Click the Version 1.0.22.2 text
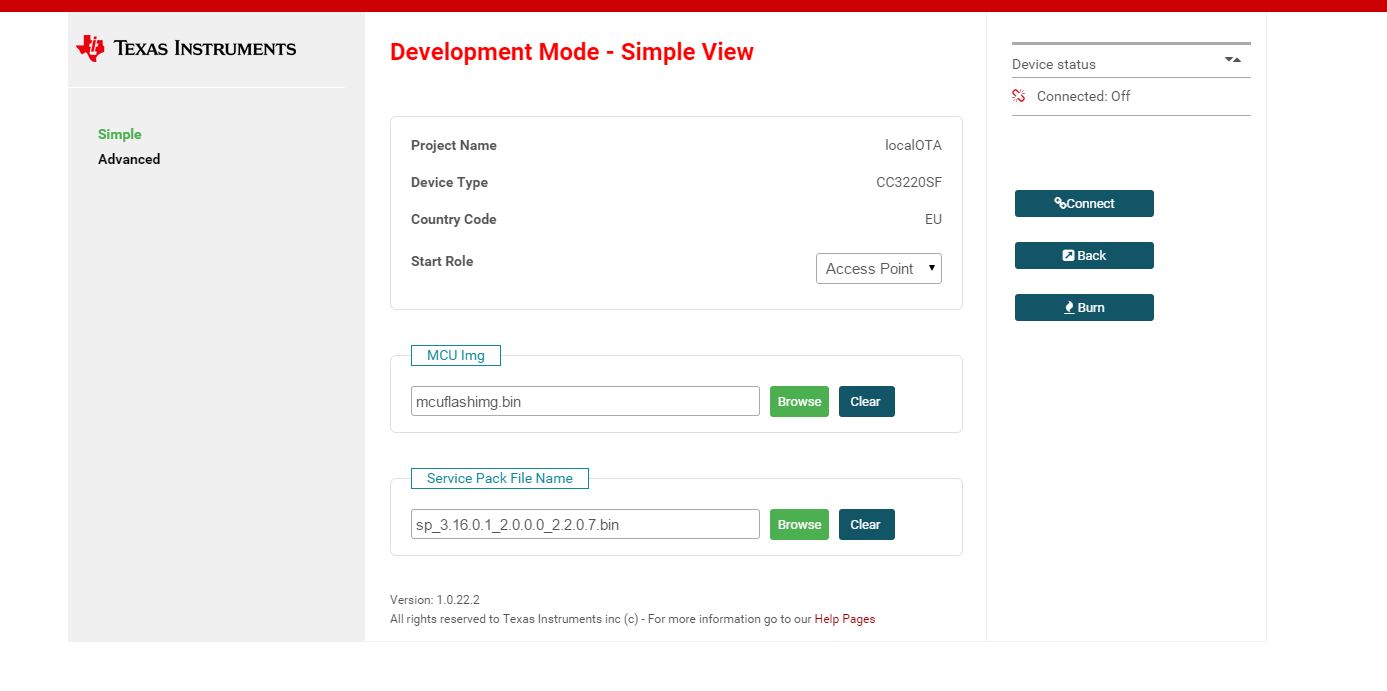Screen dimensions: 1387x691 (x=435, y=600)
